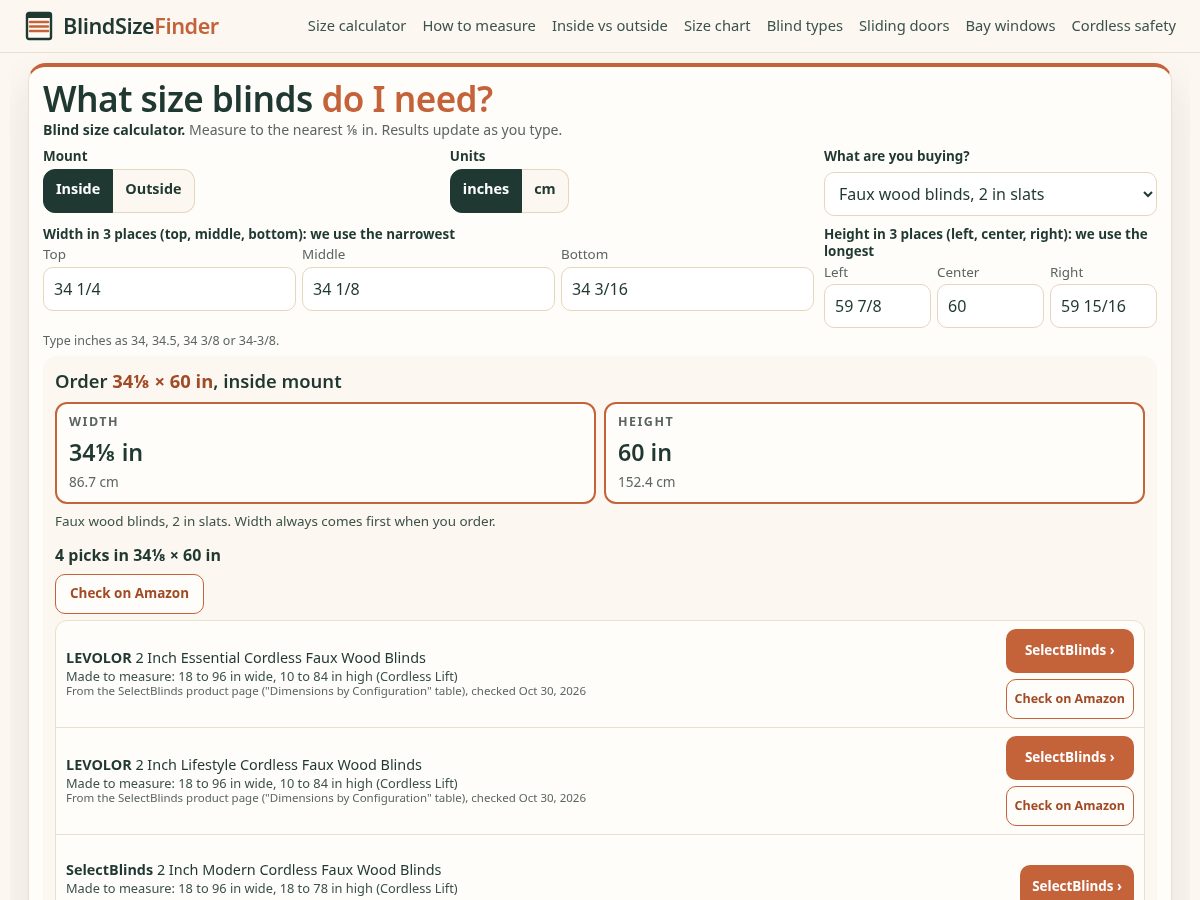
Task: Go to Bay windows page
Action: tap(1010, 26)
